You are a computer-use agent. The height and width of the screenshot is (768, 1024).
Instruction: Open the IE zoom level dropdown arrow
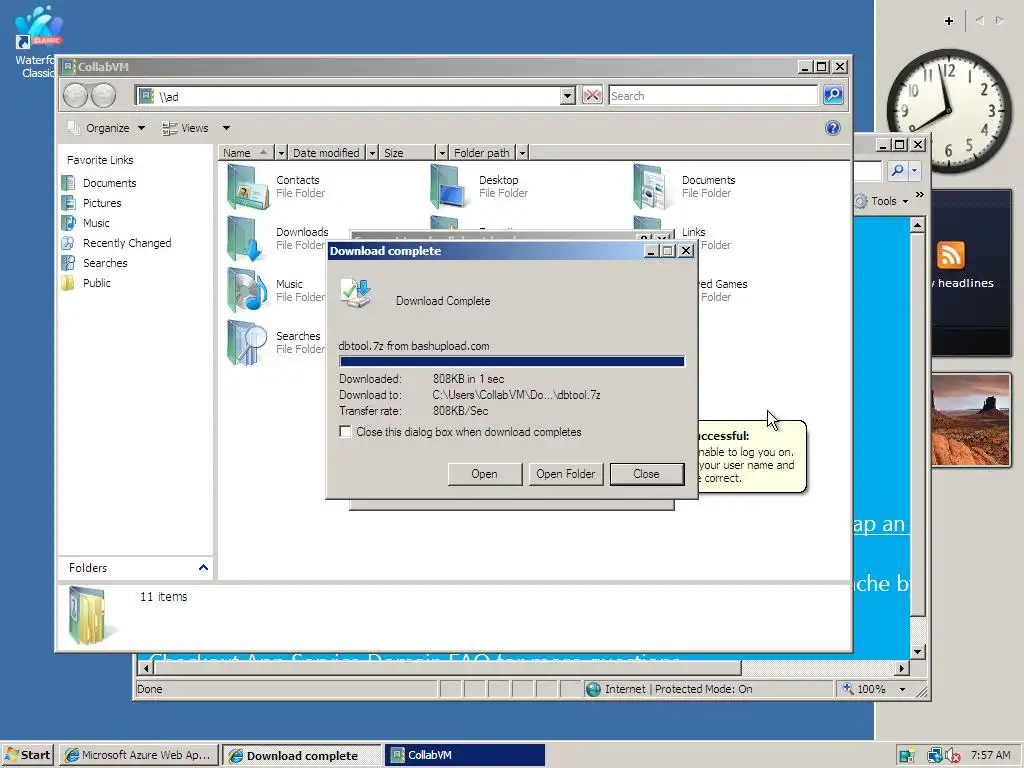pos(903,689)
